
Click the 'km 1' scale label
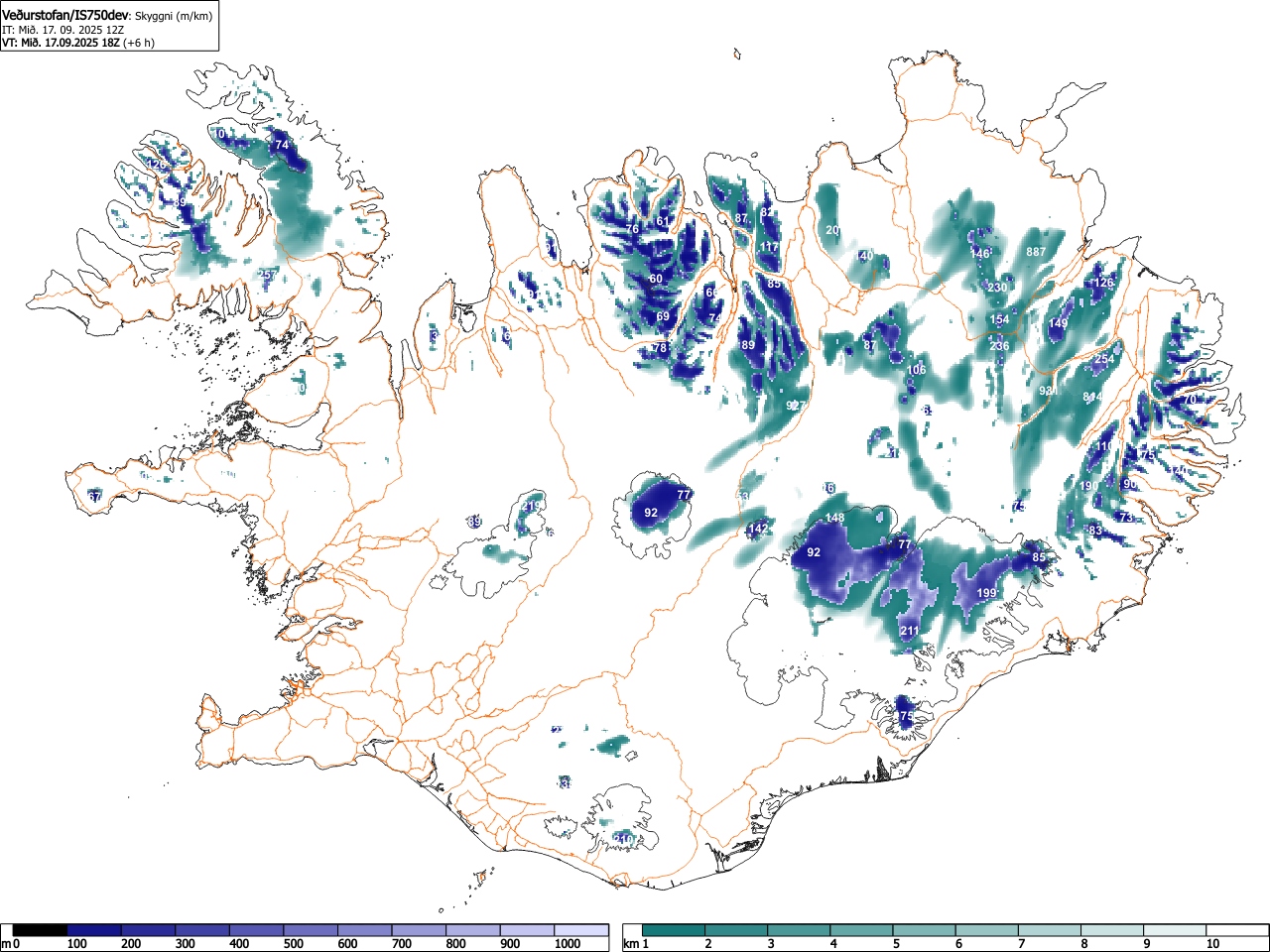pos(637,944)
